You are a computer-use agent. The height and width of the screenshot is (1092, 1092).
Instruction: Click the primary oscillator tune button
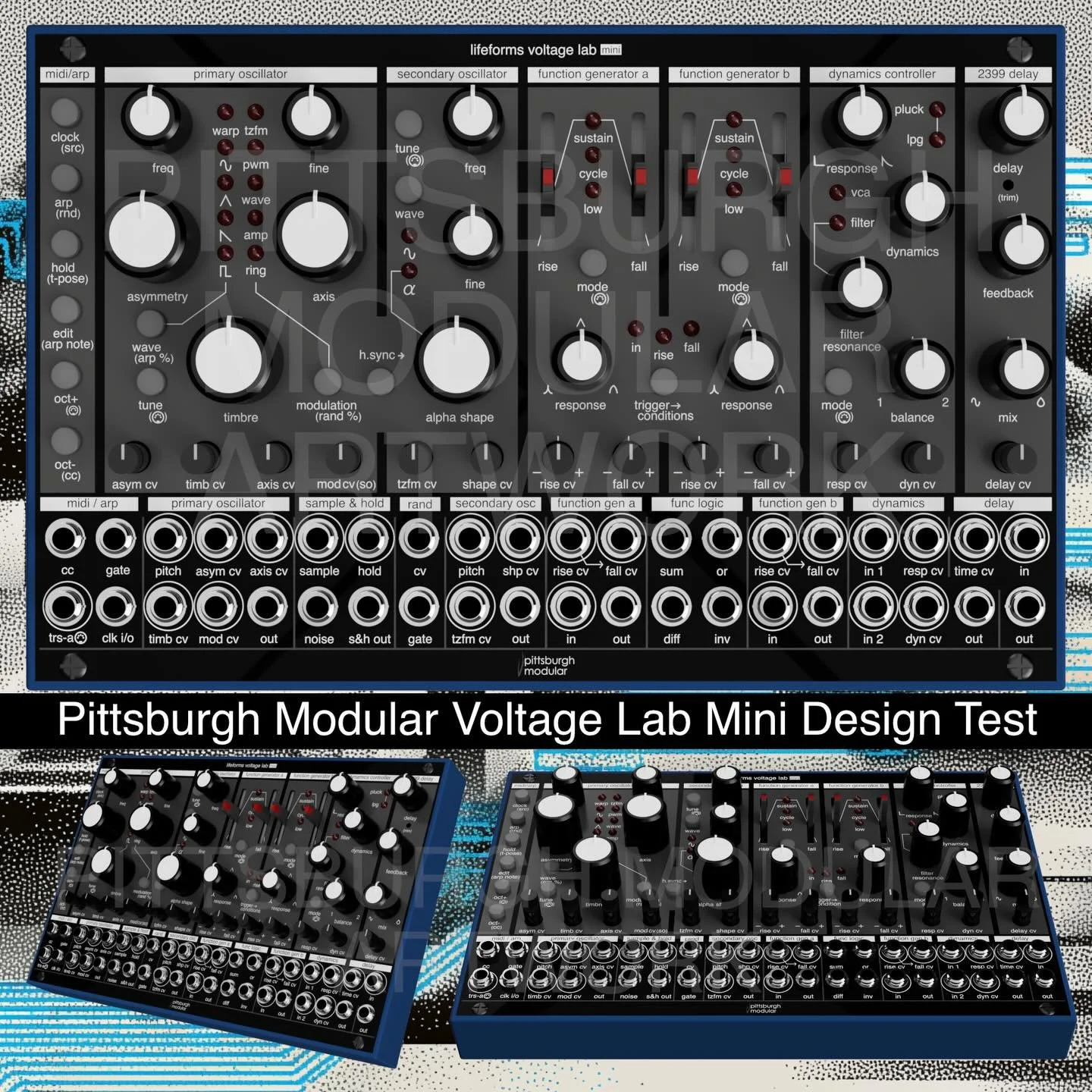coord(151,381)
